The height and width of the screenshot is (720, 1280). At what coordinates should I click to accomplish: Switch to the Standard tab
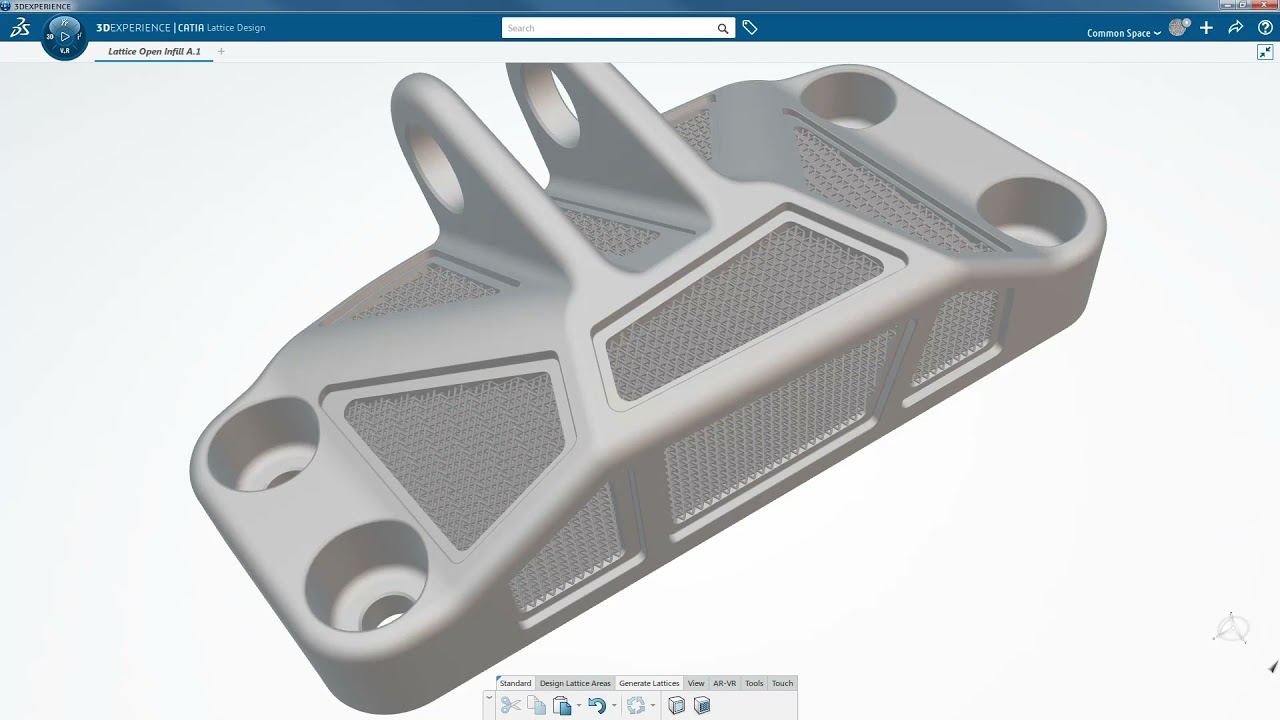(x=515, y=683)
